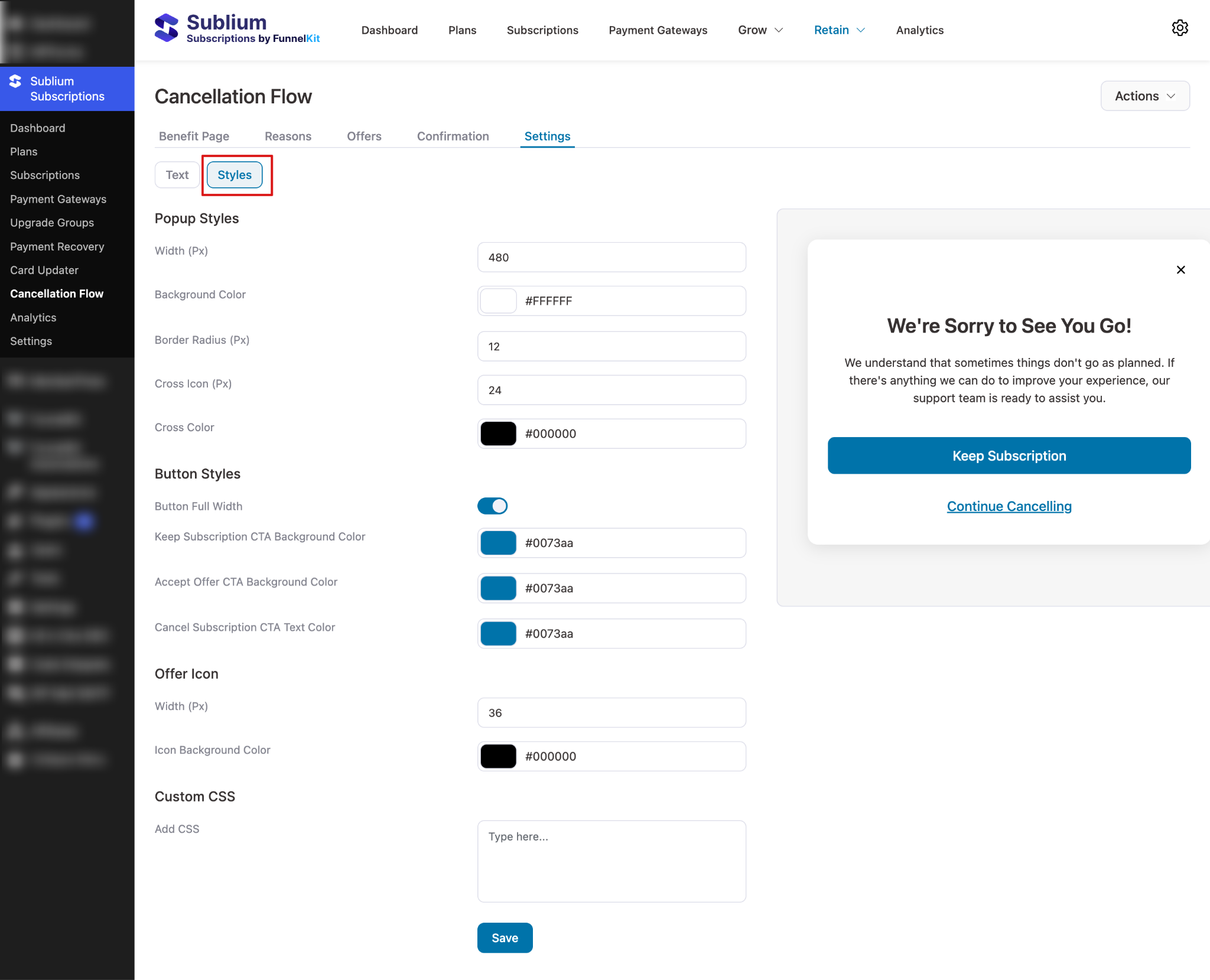Image resolution: width=1210 pixels, height=980 pixels.
Task: Toggle Button Full Width switch
Action: pyautogui.click(x=492, y=506)
